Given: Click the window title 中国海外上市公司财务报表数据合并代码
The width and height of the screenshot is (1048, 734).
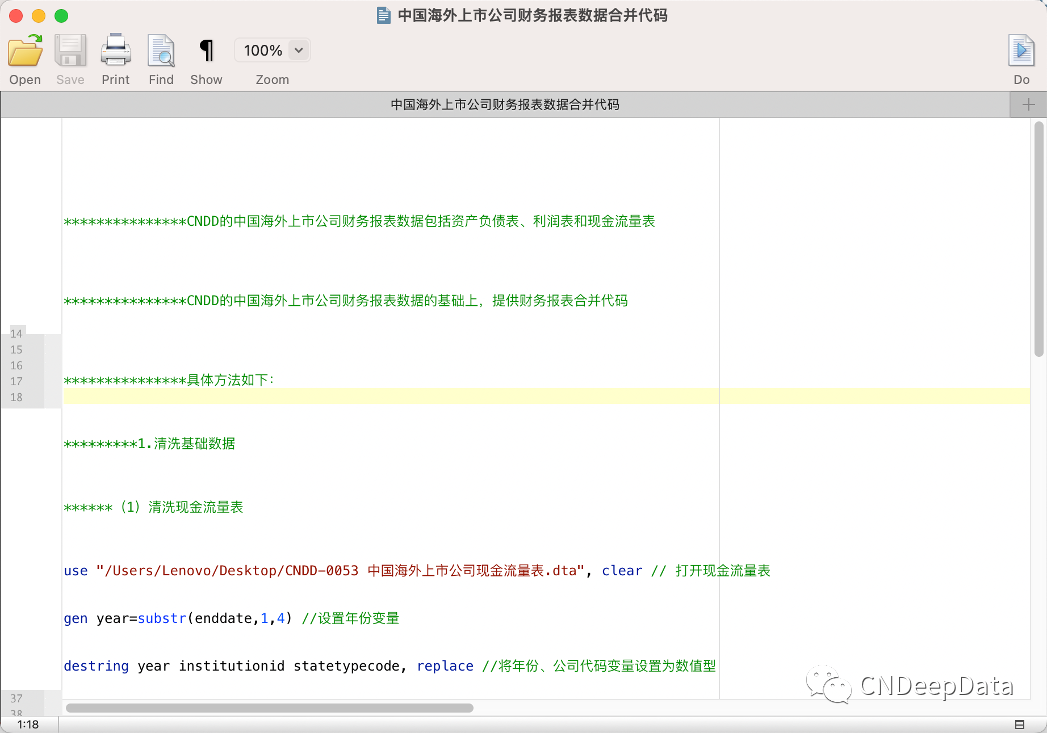Looking at the screenshot, I should coord(533,15).
